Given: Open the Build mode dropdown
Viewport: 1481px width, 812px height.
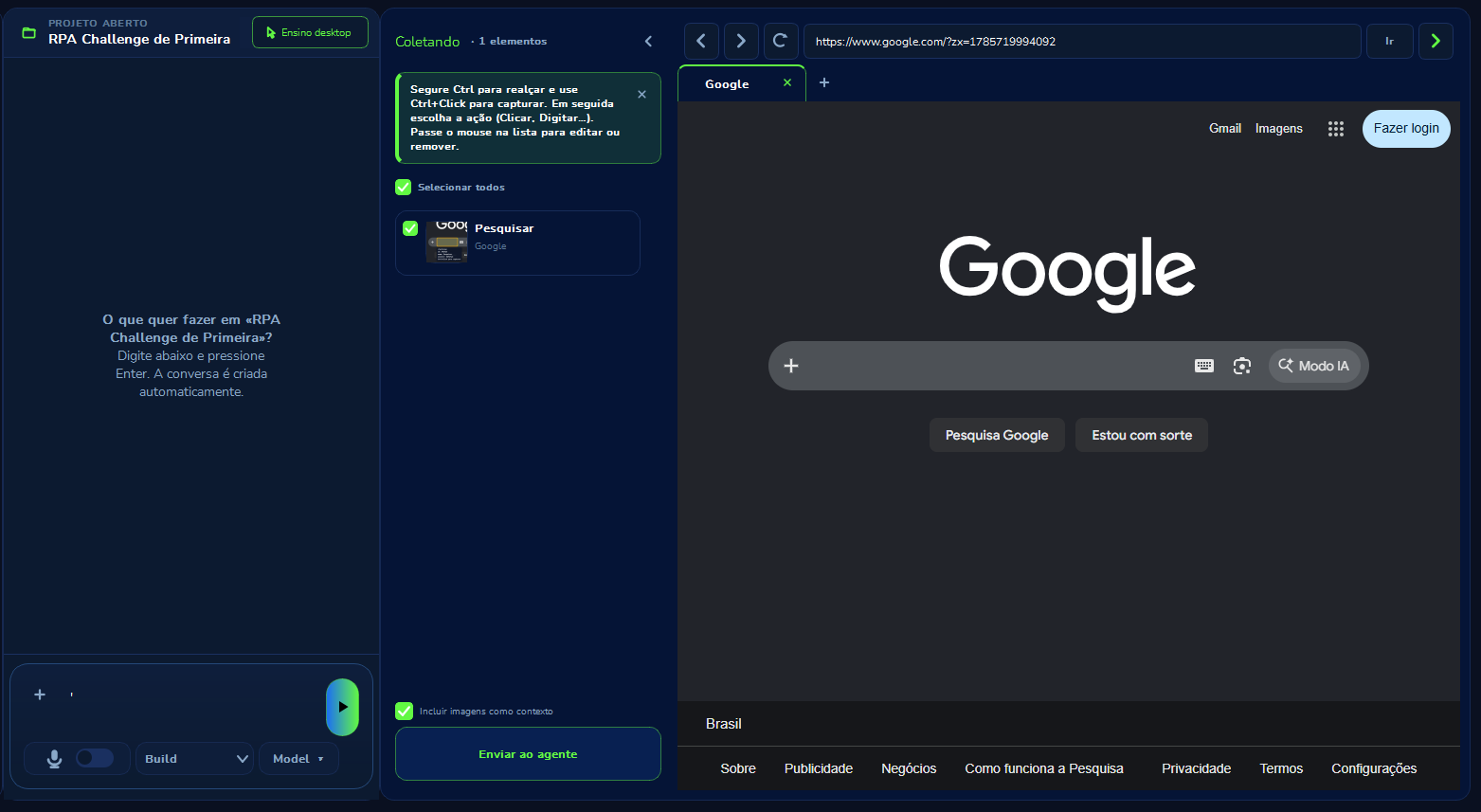Looking at the screenshot, I should tap(195, 759).
